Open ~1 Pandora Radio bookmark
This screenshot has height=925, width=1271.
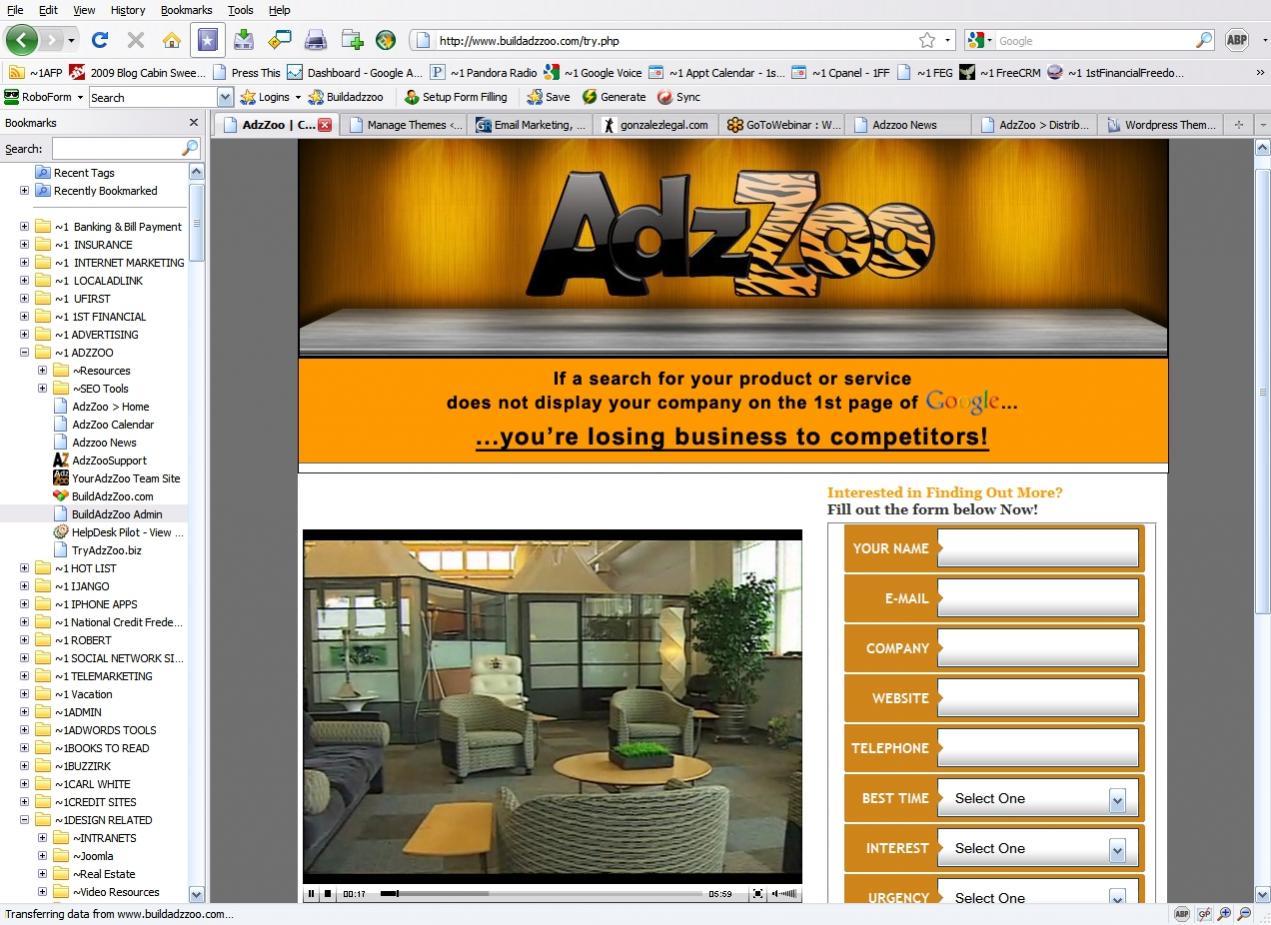coord(484,72)
